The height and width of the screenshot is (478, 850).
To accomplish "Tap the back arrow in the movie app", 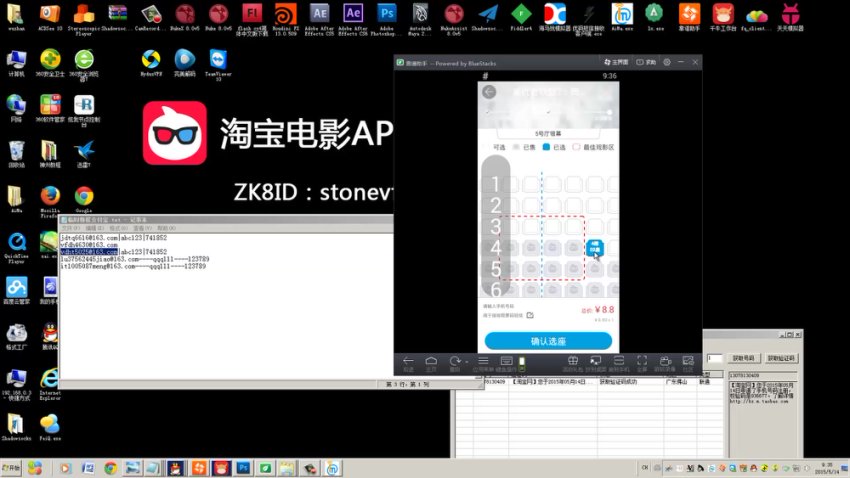I will click(x=489, y=92).
